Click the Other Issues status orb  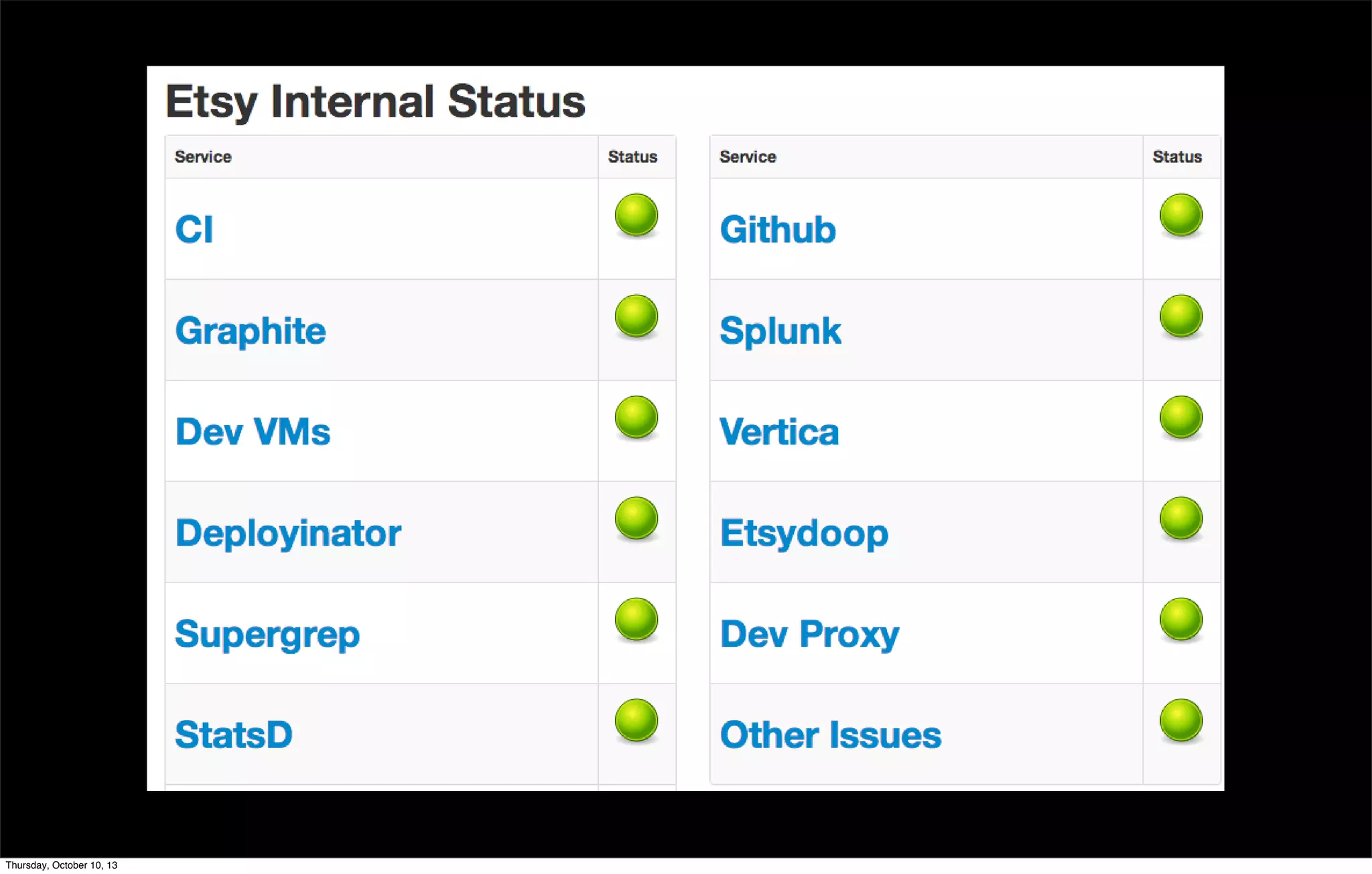[1180, 721]
